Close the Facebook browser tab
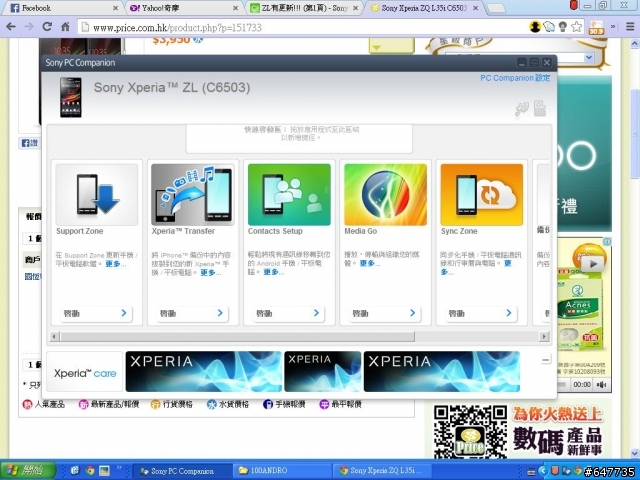The height and width of the screenshot is (480, 640). pyautogui.click(x=116, y=8)
